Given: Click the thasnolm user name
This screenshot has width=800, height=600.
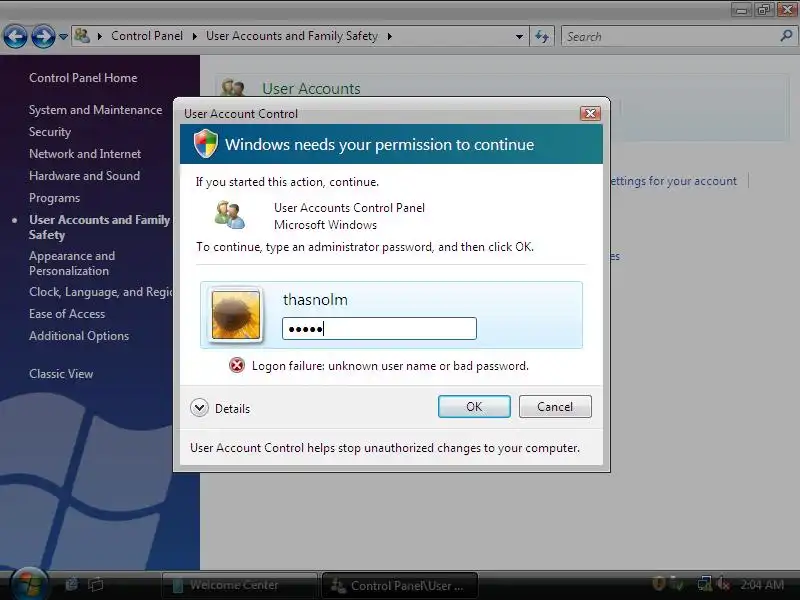Looking at the screenshot, I should click(315, 299).
